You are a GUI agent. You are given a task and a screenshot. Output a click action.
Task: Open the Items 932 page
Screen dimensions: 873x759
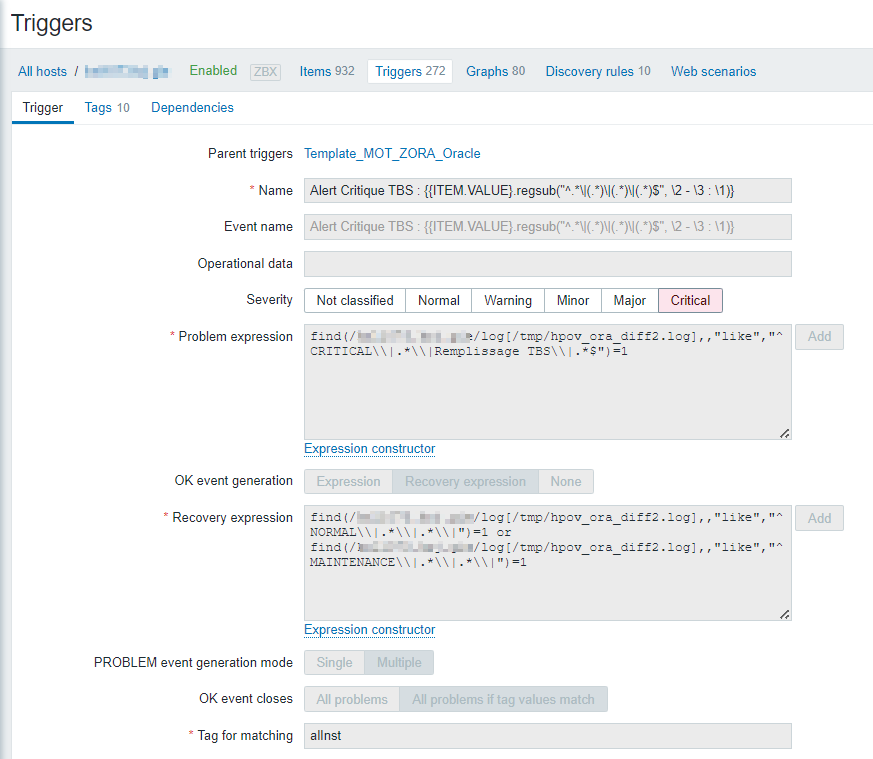point(327,72)
